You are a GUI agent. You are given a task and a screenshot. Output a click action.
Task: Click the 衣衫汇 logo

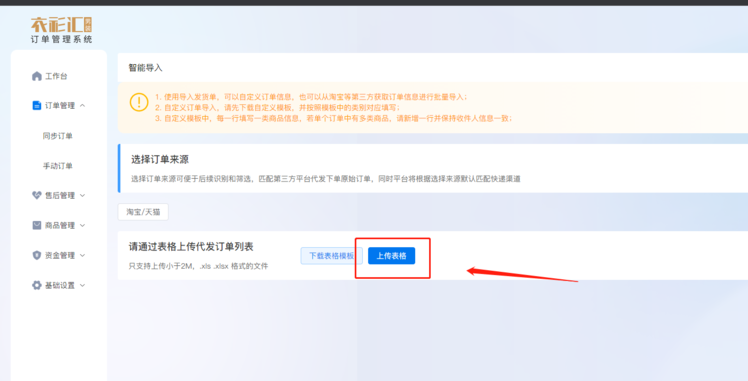click(62, 25)
